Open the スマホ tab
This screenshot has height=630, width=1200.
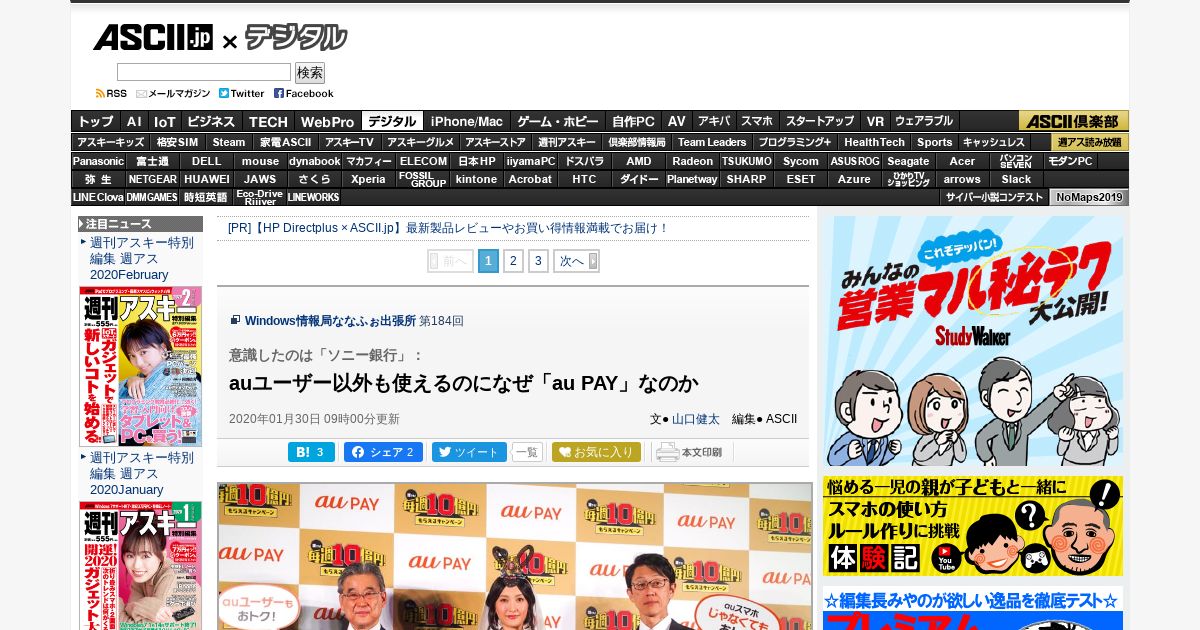(x=757, y=121)
